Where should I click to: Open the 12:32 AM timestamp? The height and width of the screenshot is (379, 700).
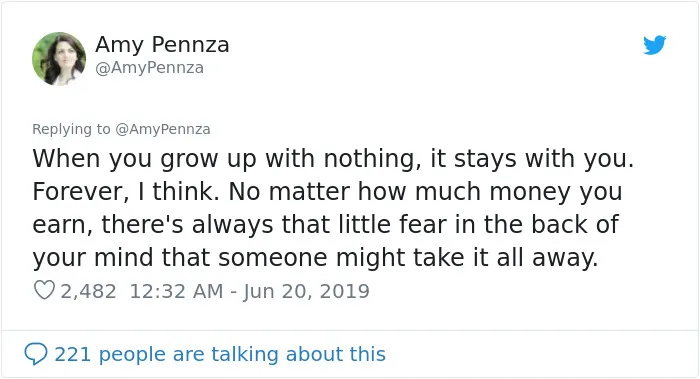(176, 291)
